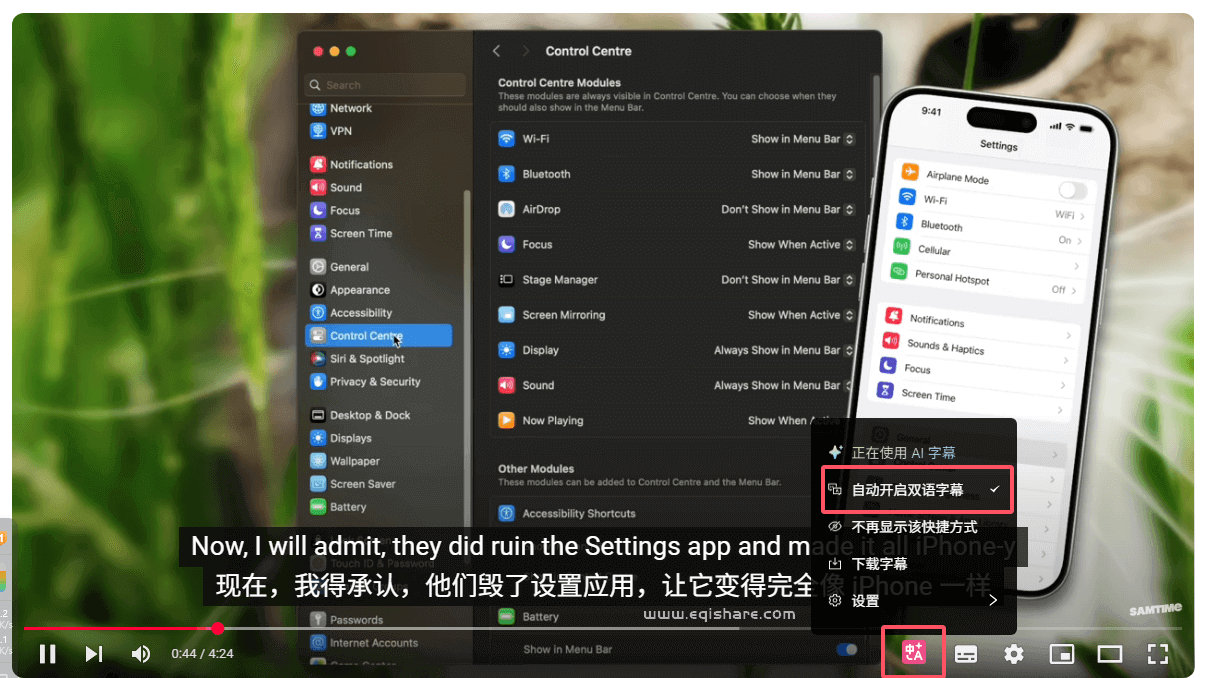Click the back arrow in the Settings window
Screen dimensions: 1215x678
[497, 50]
